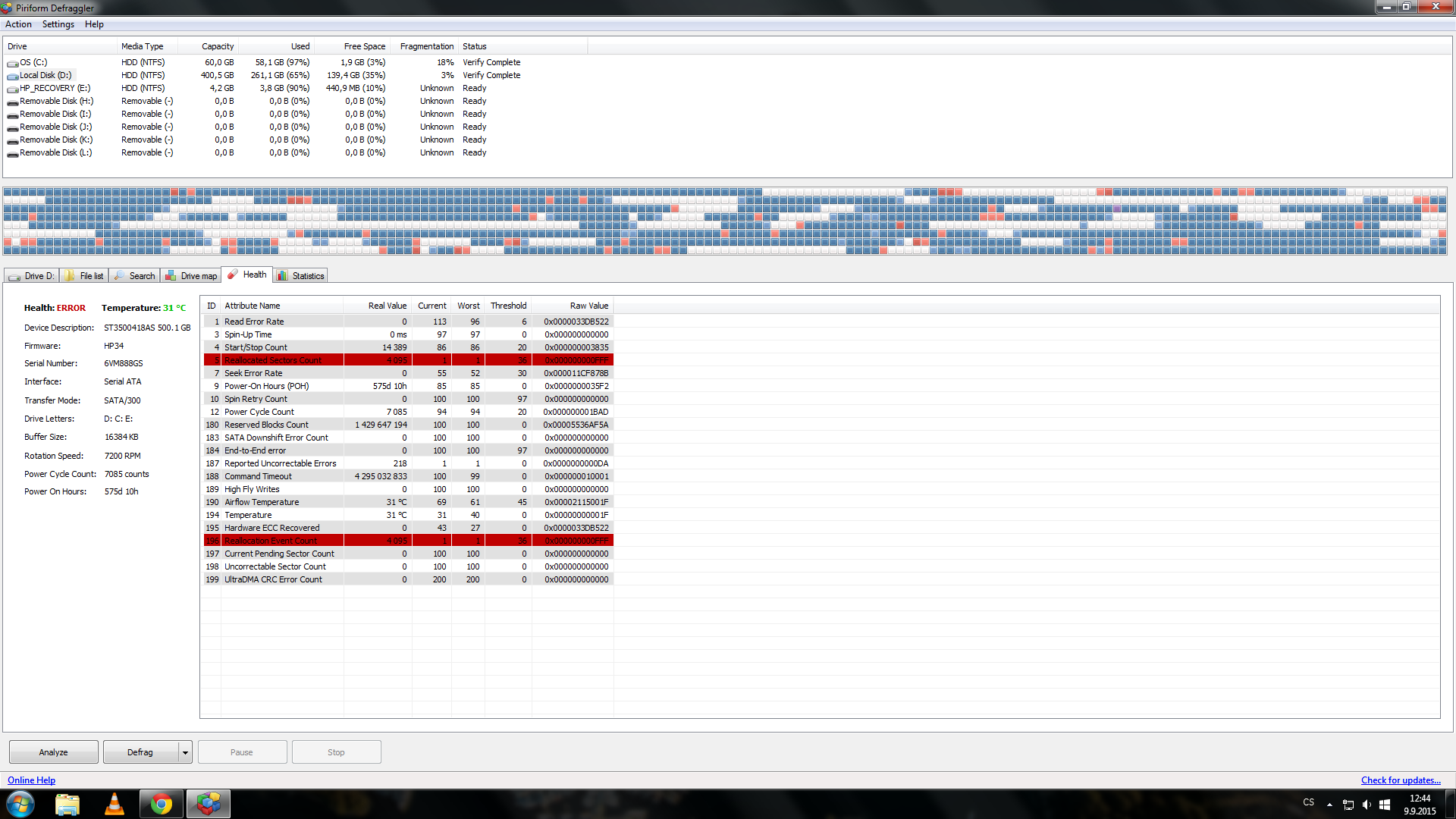Click the Pause button
The height and width of the screenshot is (819, 1456).
click(x=242, y=752)
